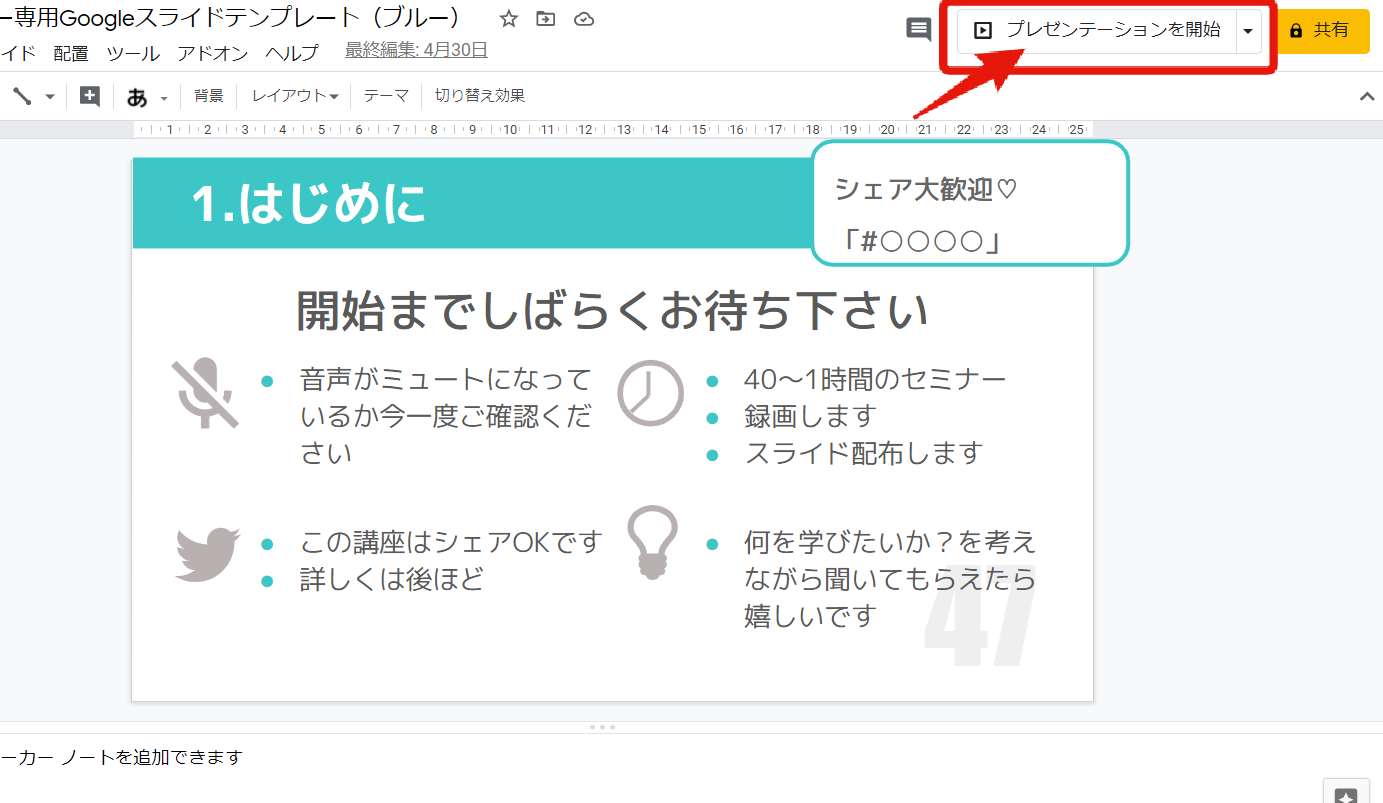Expand the presentation start options arrow

pyautogui.click(x=1248, y=31)
